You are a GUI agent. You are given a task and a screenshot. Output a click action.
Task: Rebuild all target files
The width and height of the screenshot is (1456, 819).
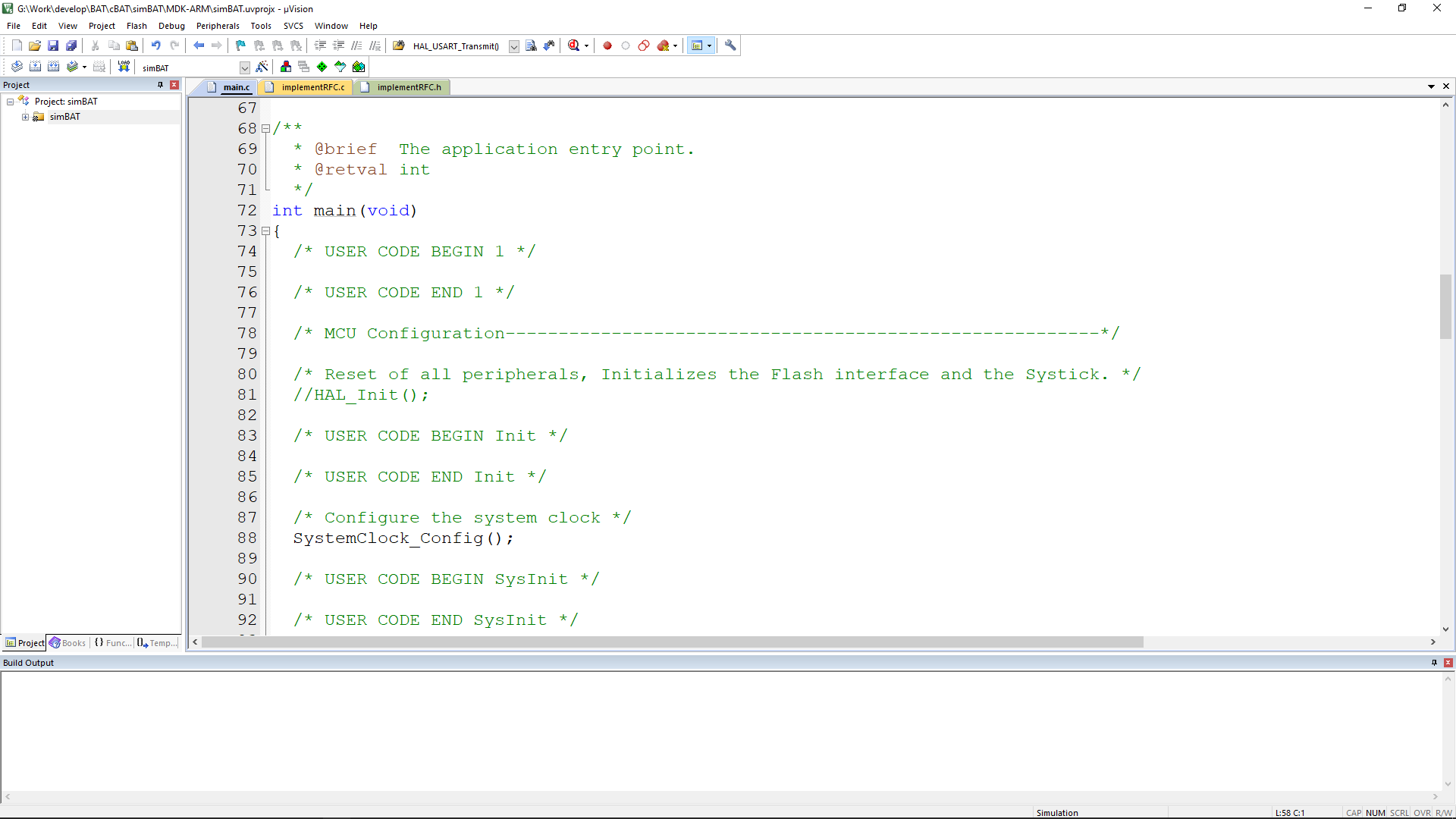point(53,67)
